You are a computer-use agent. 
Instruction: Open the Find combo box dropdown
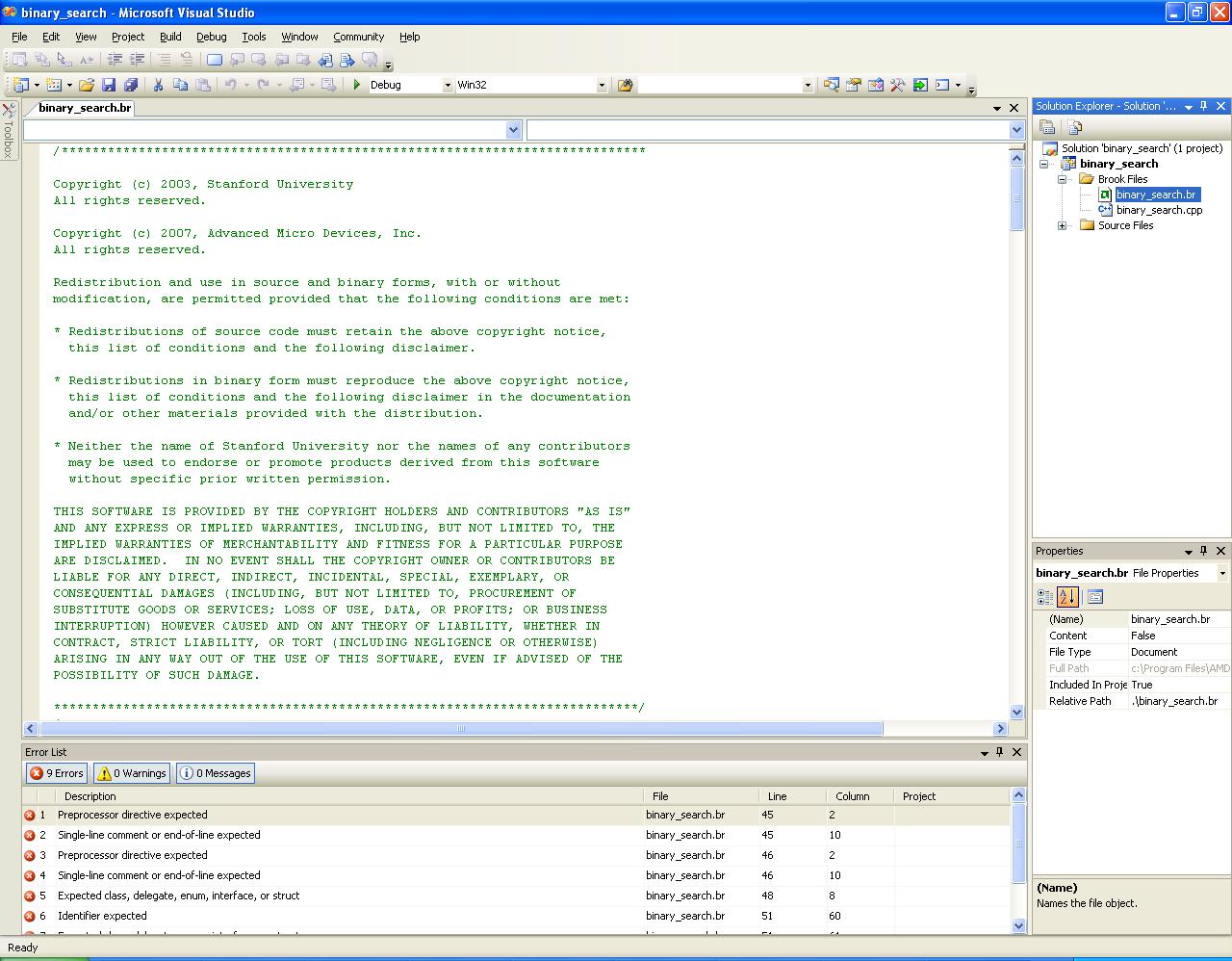pyautogui.click(x=808, y=85)
